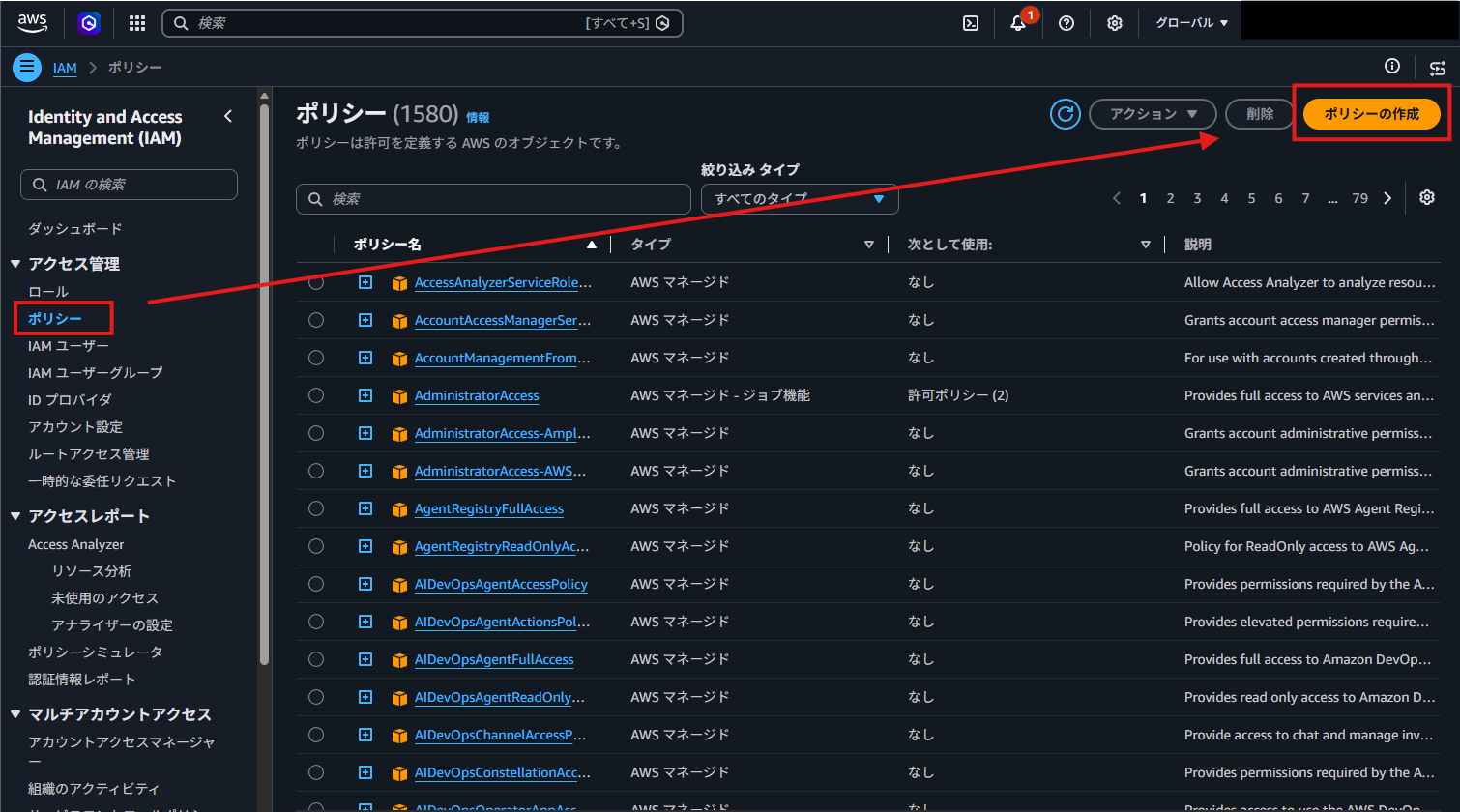This screenshot has height=812, width=1460.
Task: Open the info panel icon below top bar
Action: pyautogui.click(x=1392, y=66)
